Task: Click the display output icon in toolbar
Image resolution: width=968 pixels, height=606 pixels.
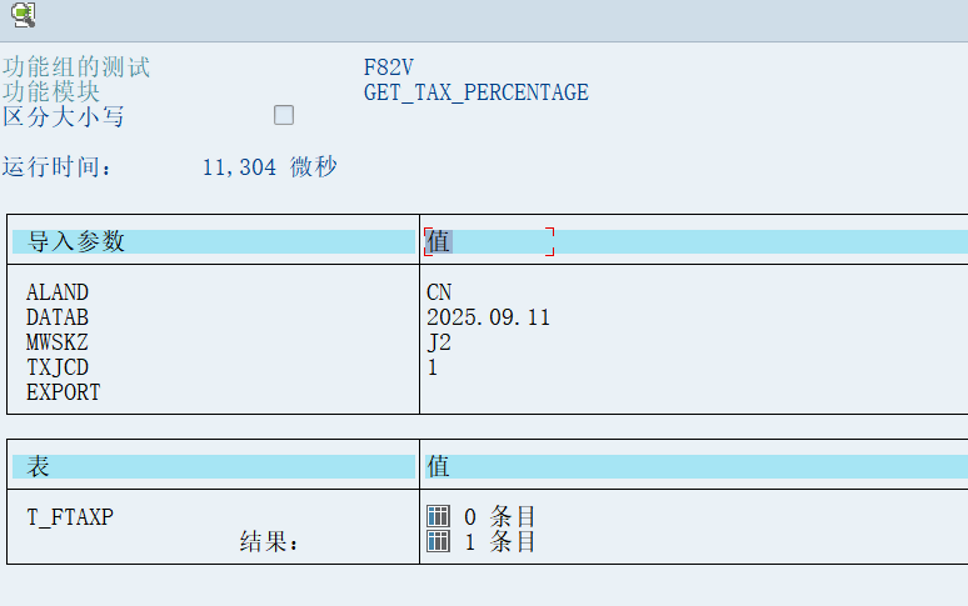Action: click(22, 14)
